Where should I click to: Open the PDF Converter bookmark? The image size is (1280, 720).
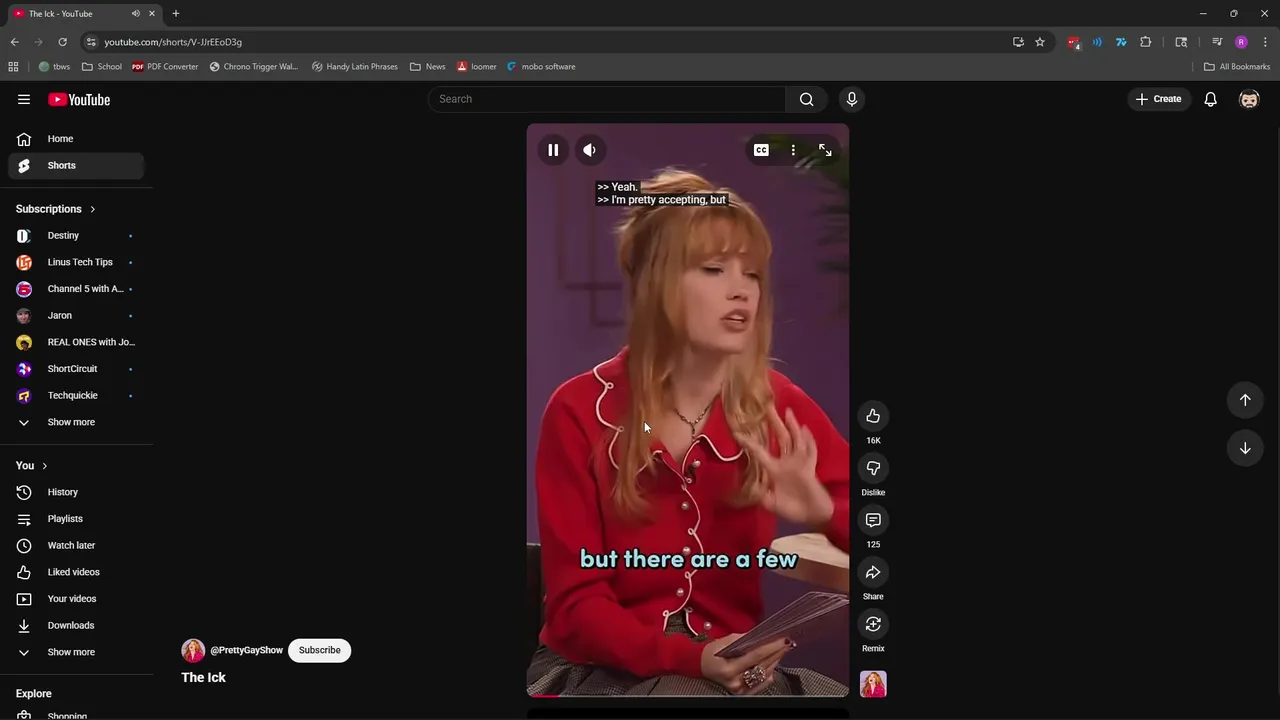pos(165,66)
